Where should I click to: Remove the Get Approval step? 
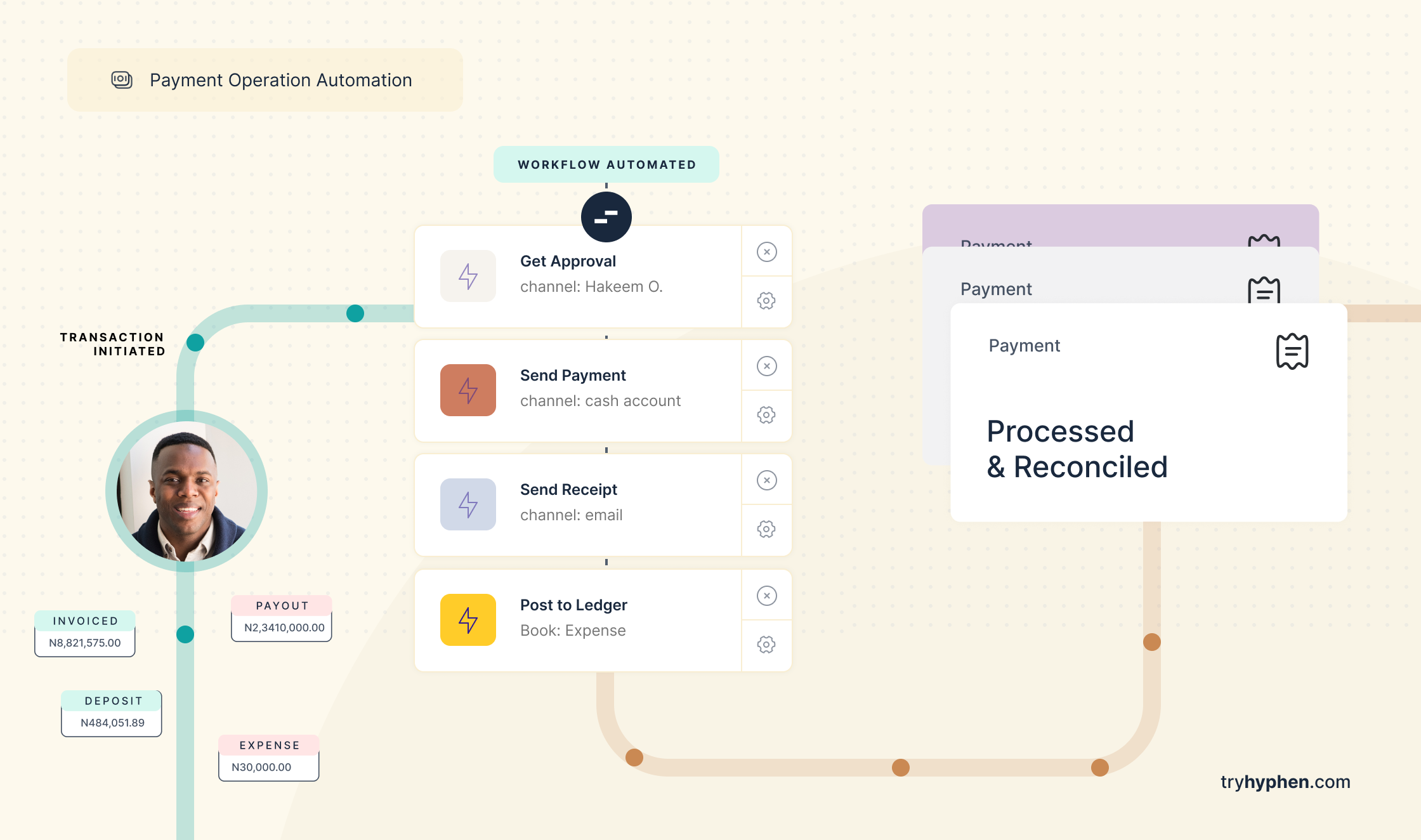pos(766,252)
